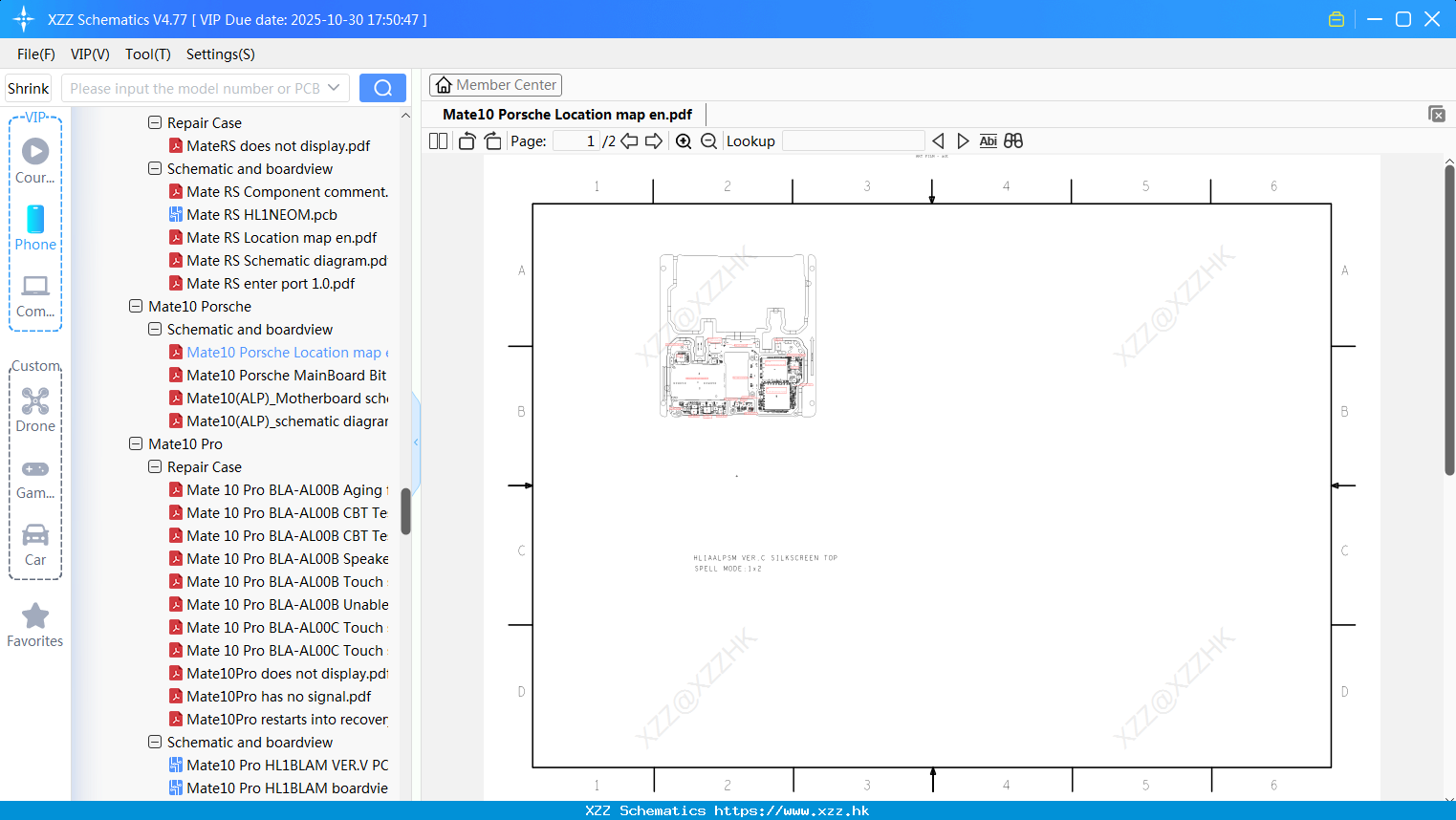The width and height of the screenshot is (1456, 820).
Task: Rotate the page clockwise
Action: pos(492,140)
